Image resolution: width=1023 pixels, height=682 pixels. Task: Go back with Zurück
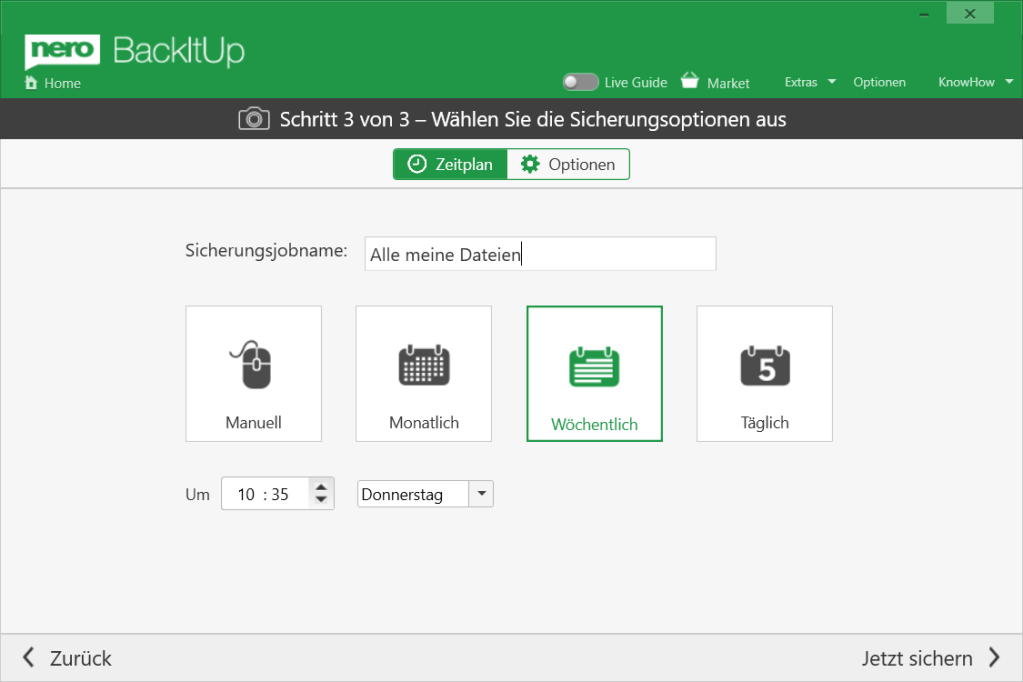coord(68,658)
